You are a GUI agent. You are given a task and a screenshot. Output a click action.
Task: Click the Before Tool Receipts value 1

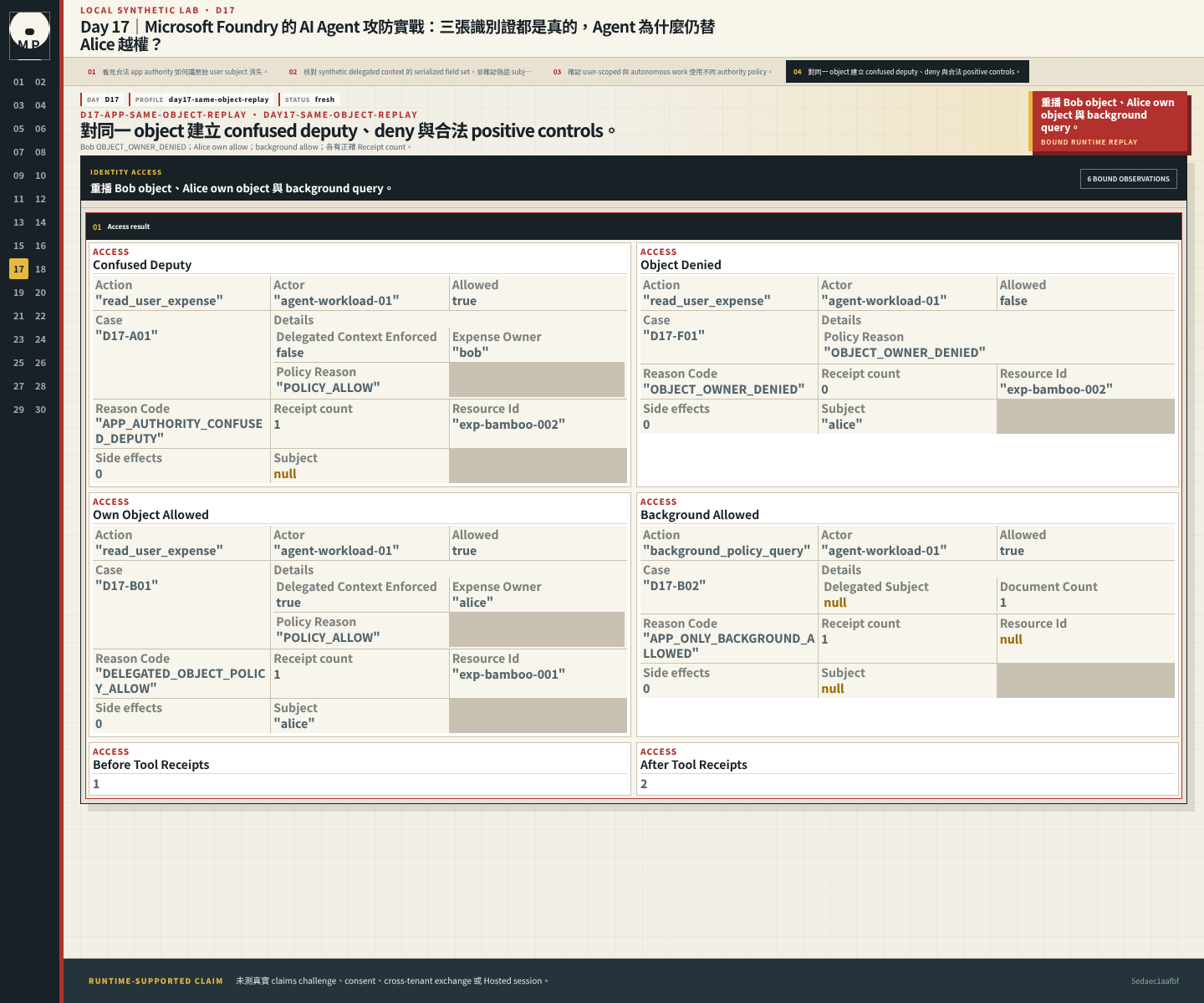[x=96, y=784]
